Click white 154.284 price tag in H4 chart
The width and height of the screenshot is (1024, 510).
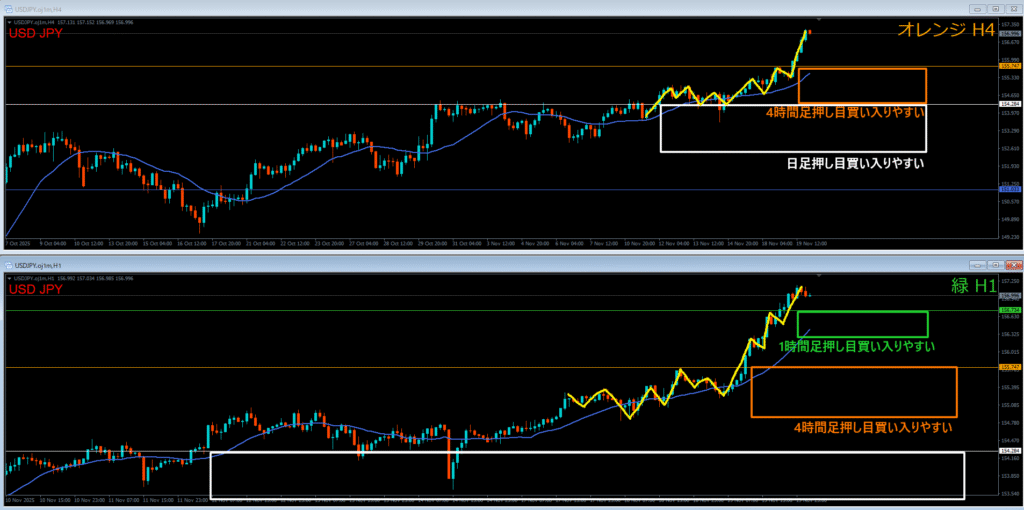[x=1010, y=104]
